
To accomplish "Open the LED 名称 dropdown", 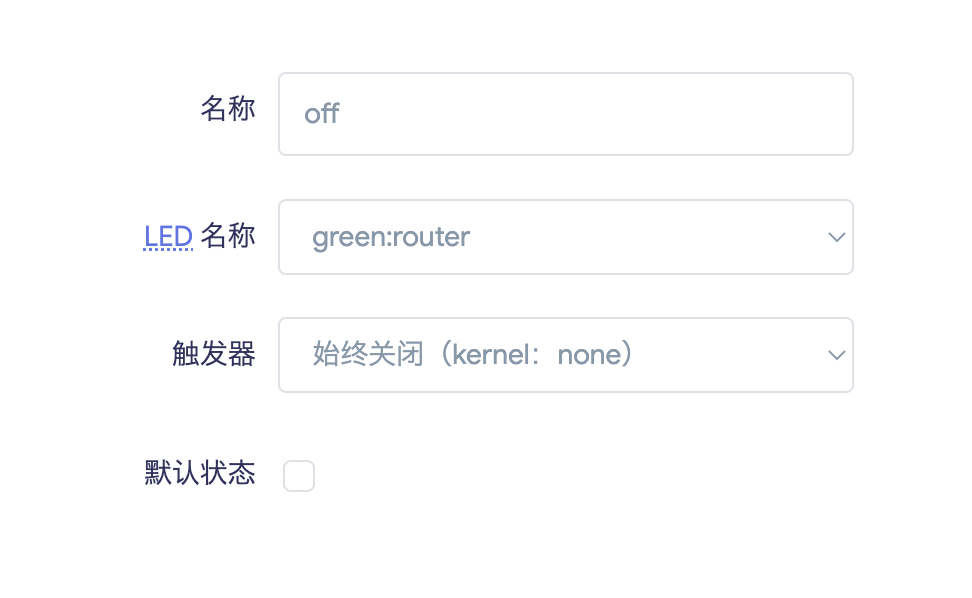I will 566,237.
